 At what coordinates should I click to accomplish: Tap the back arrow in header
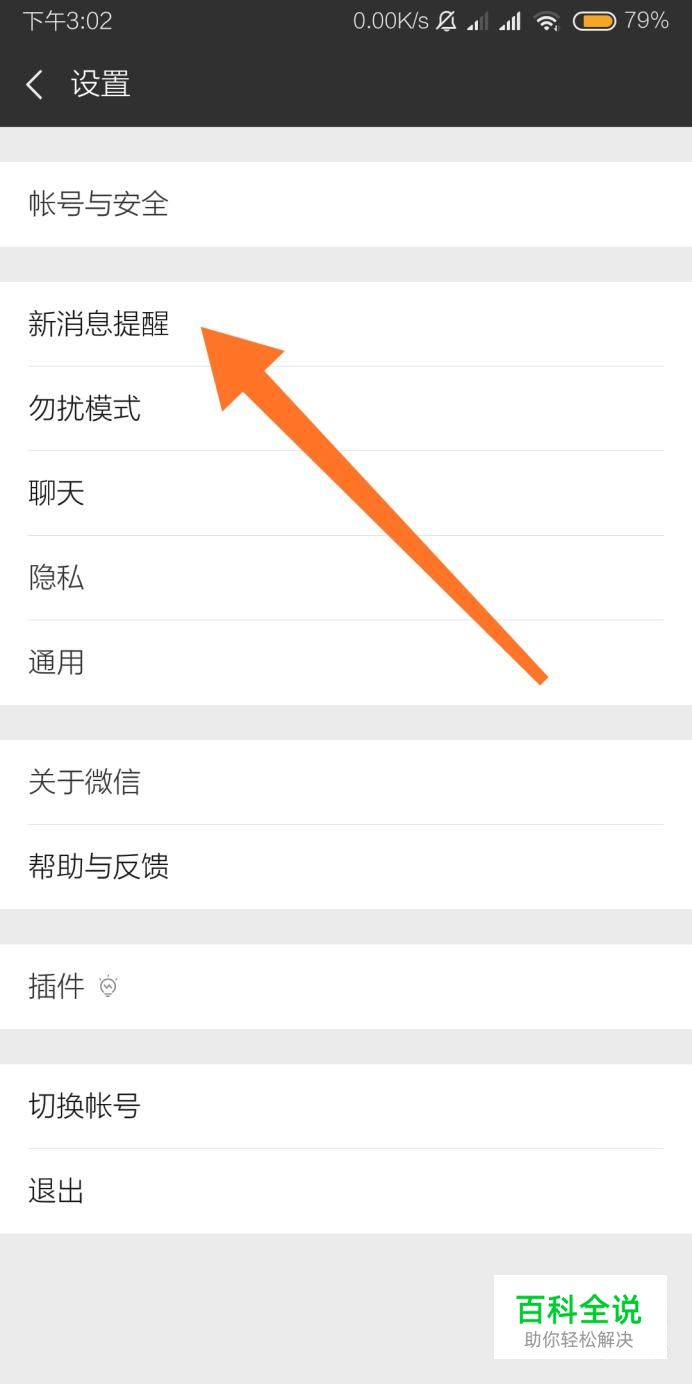tap(35, 84)
